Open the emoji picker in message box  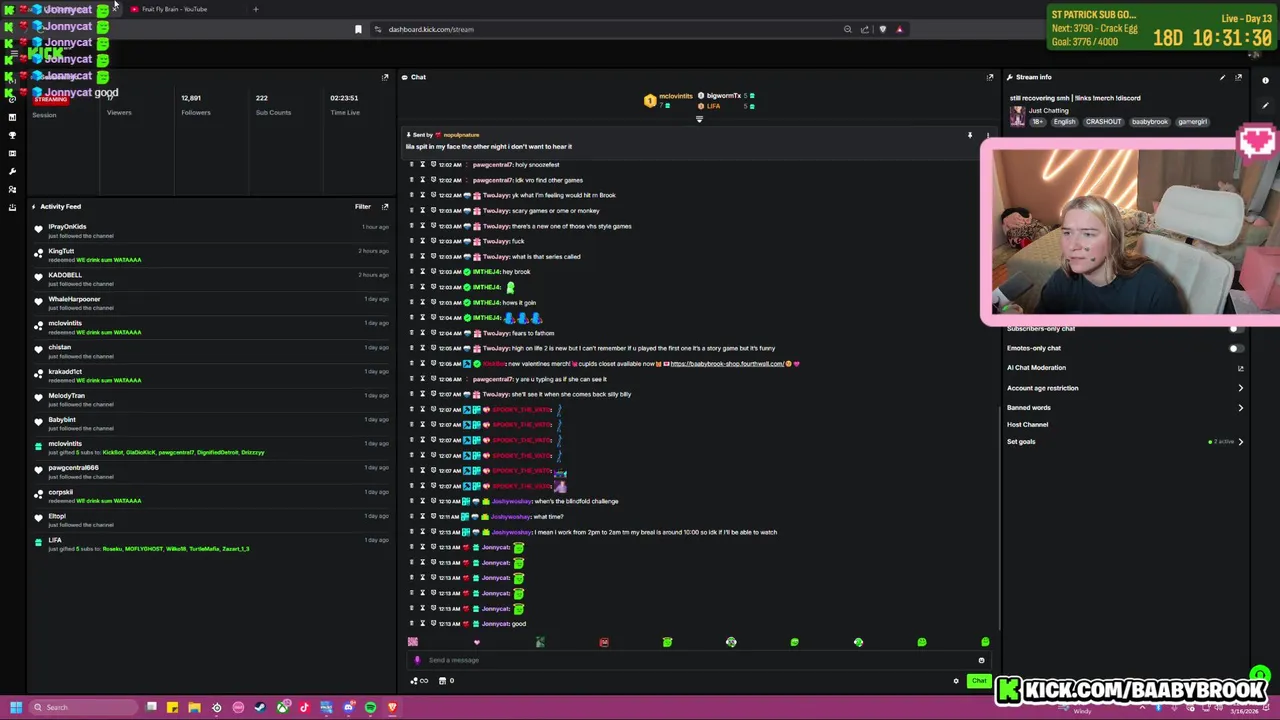(981, 660)
